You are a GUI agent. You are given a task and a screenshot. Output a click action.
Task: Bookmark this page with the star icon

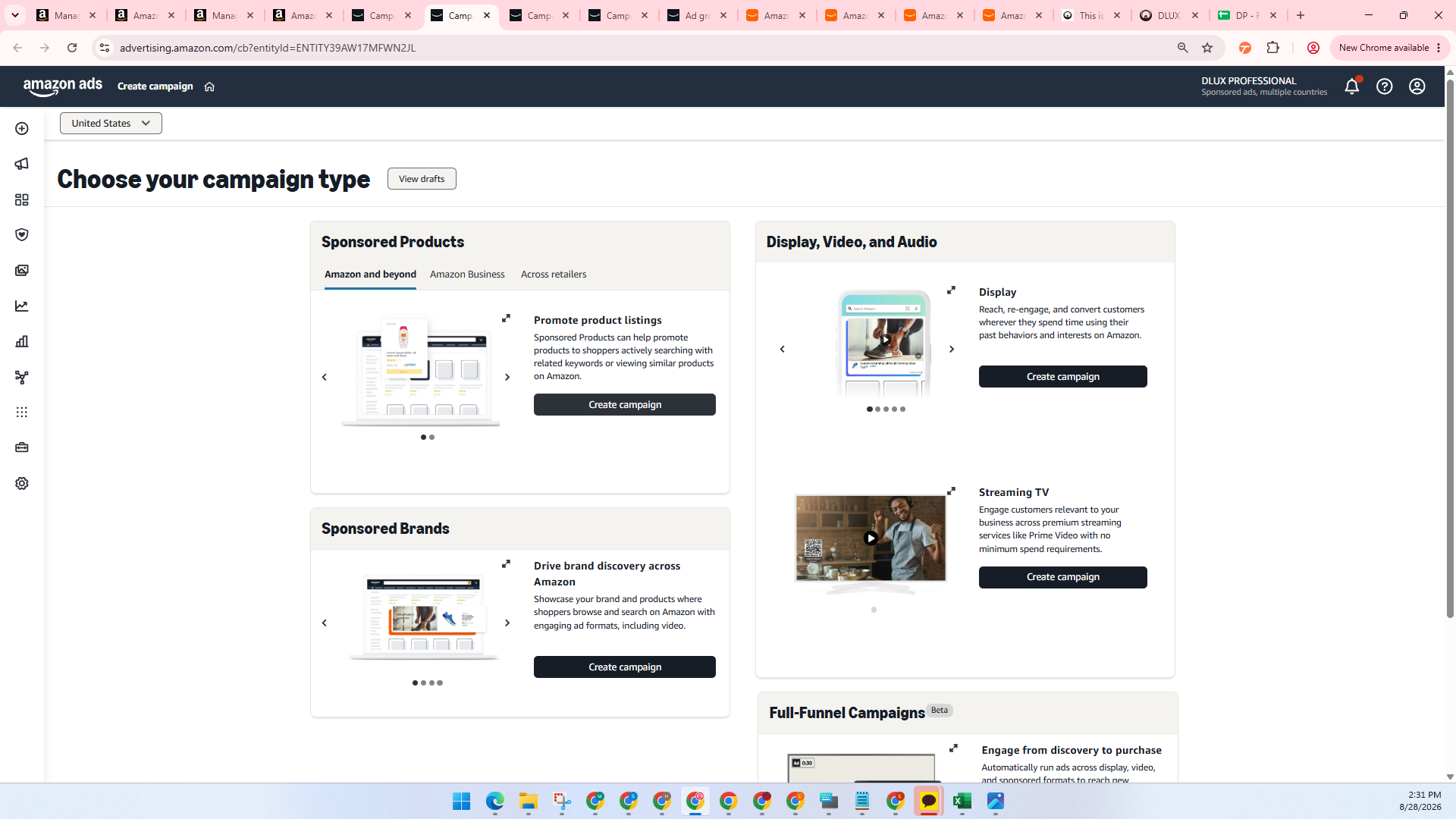click(x=1207, y=48)
